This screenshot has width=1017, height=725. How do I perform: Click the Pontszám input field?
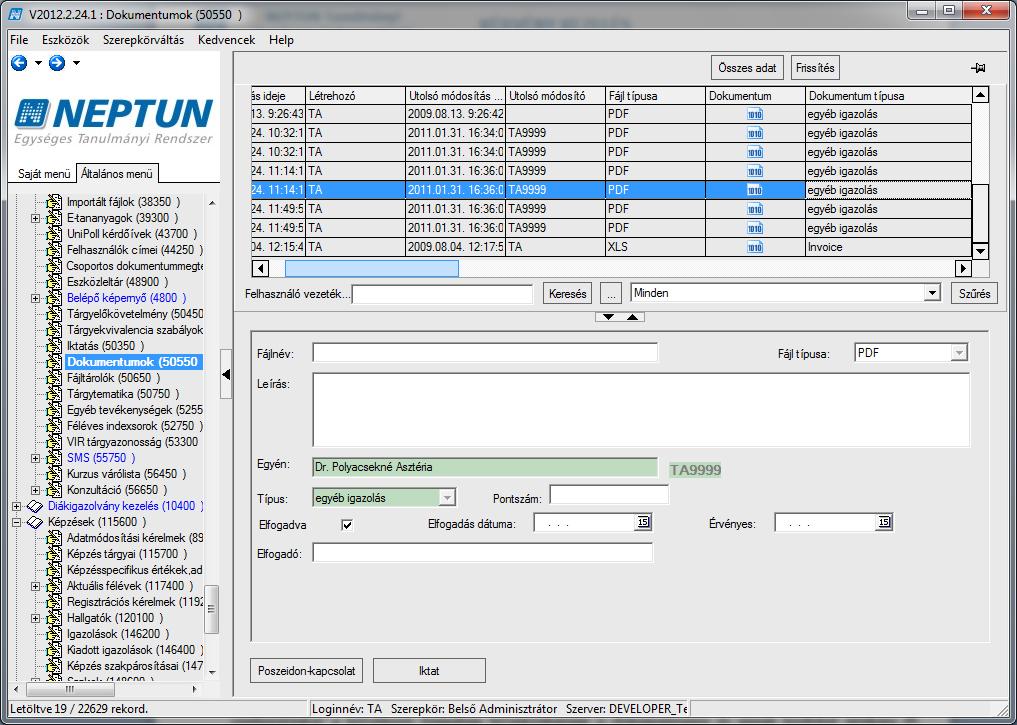[x=608, y=494]
